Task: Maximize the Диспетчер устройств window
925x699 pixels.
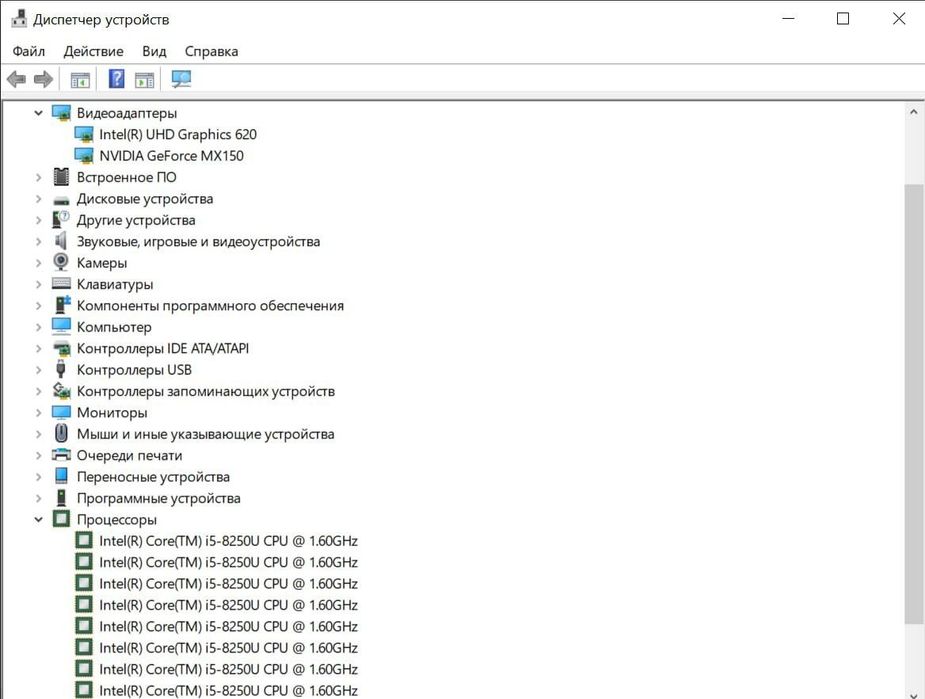Action: [843, 19]
